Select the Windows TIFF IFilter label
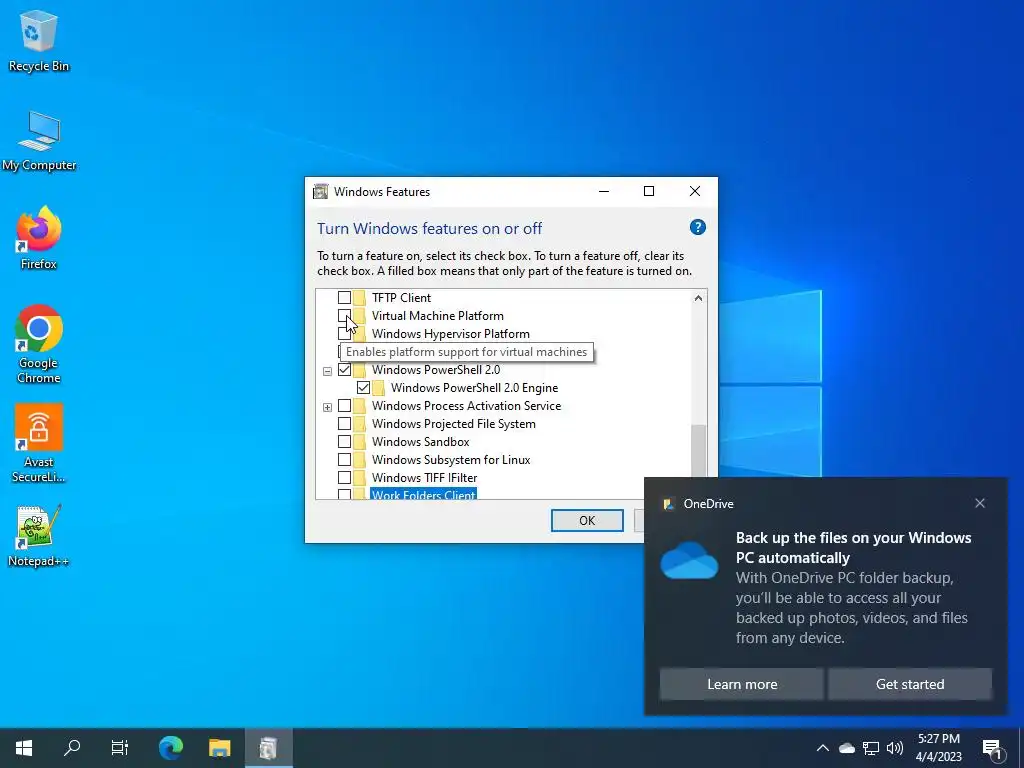The image size is (1024, 768). point(424,477)
